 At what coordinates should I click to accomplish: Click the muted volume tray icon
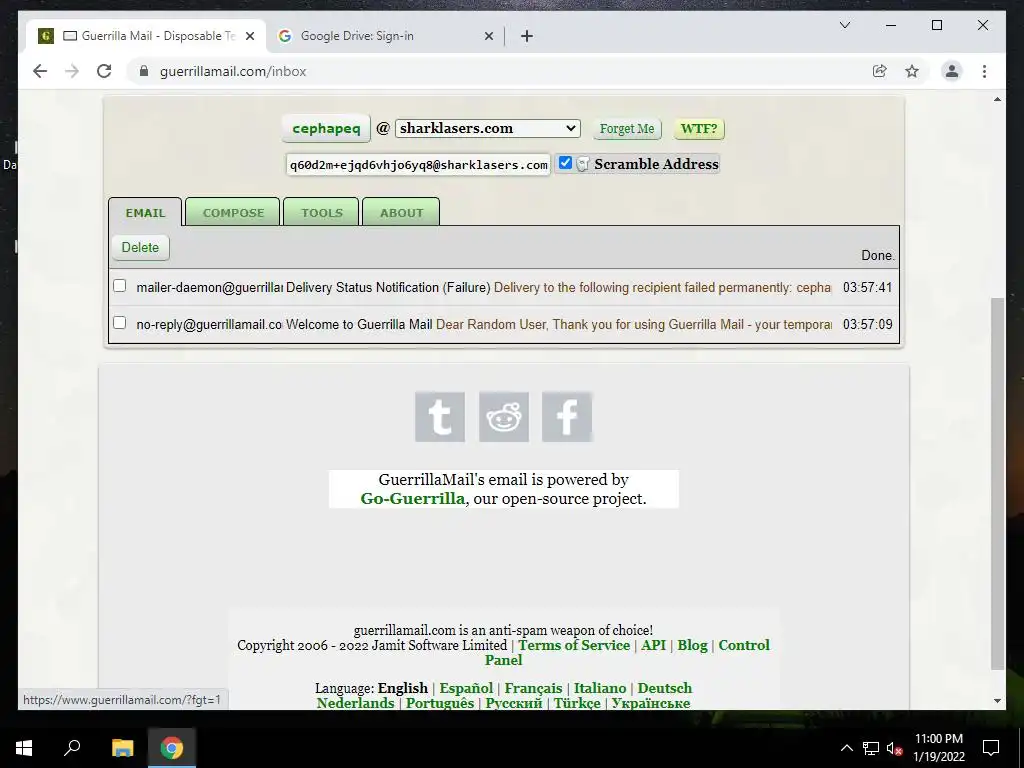coord(894,748)
